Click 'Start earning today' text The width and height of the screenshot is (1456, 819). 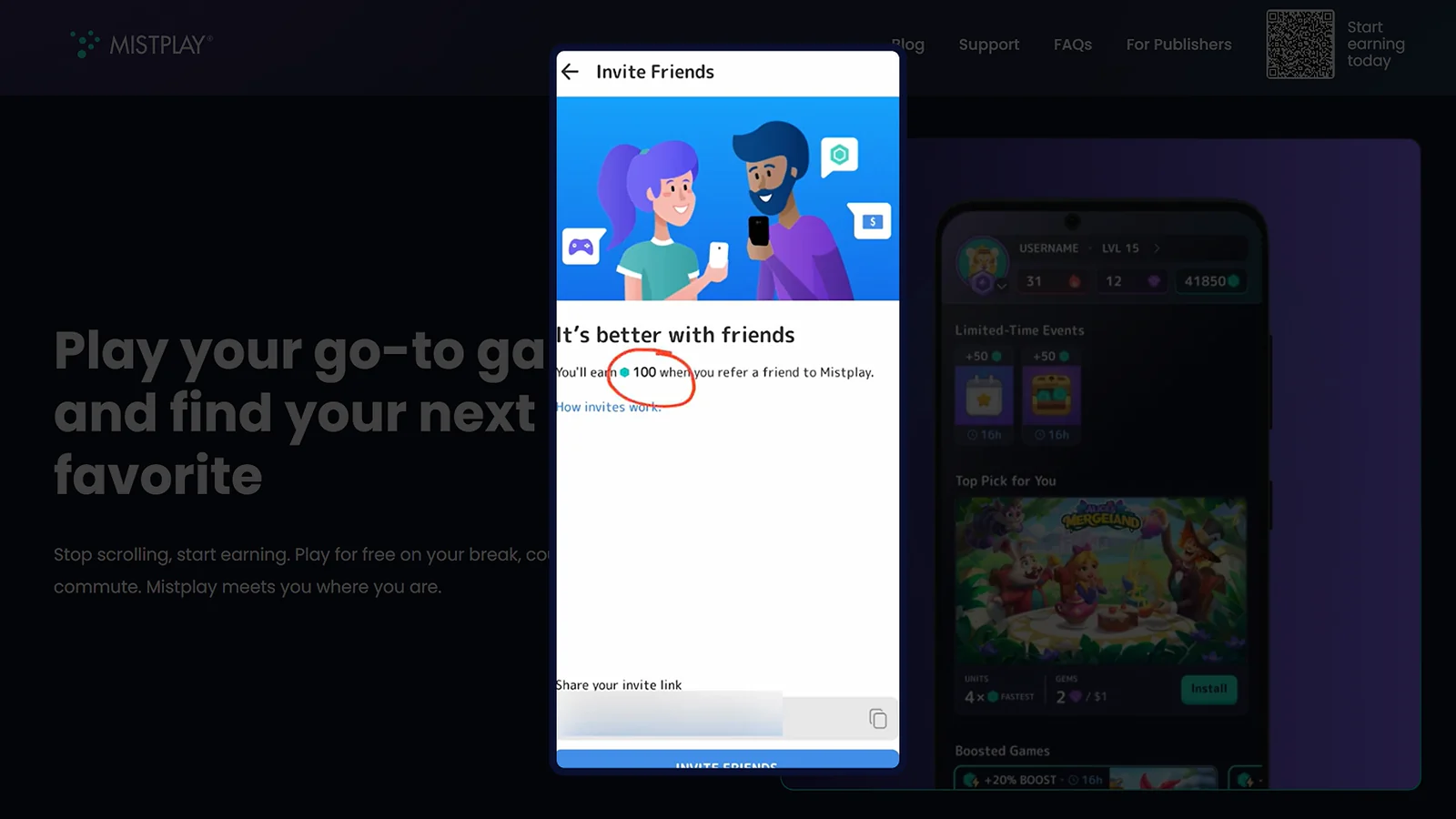click(x=1376, y=44)
